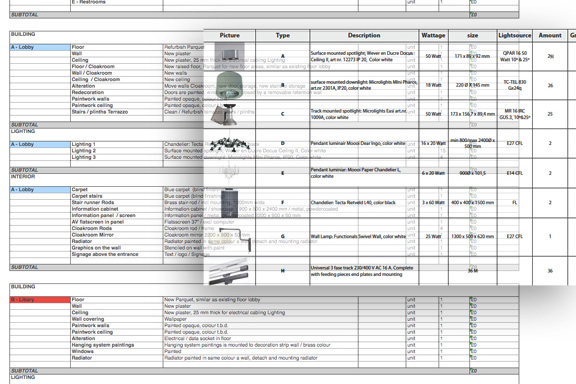Click the Amount column header
This screenshot has width=576, height=384.
pyautogui.click(x=550, y=35)
